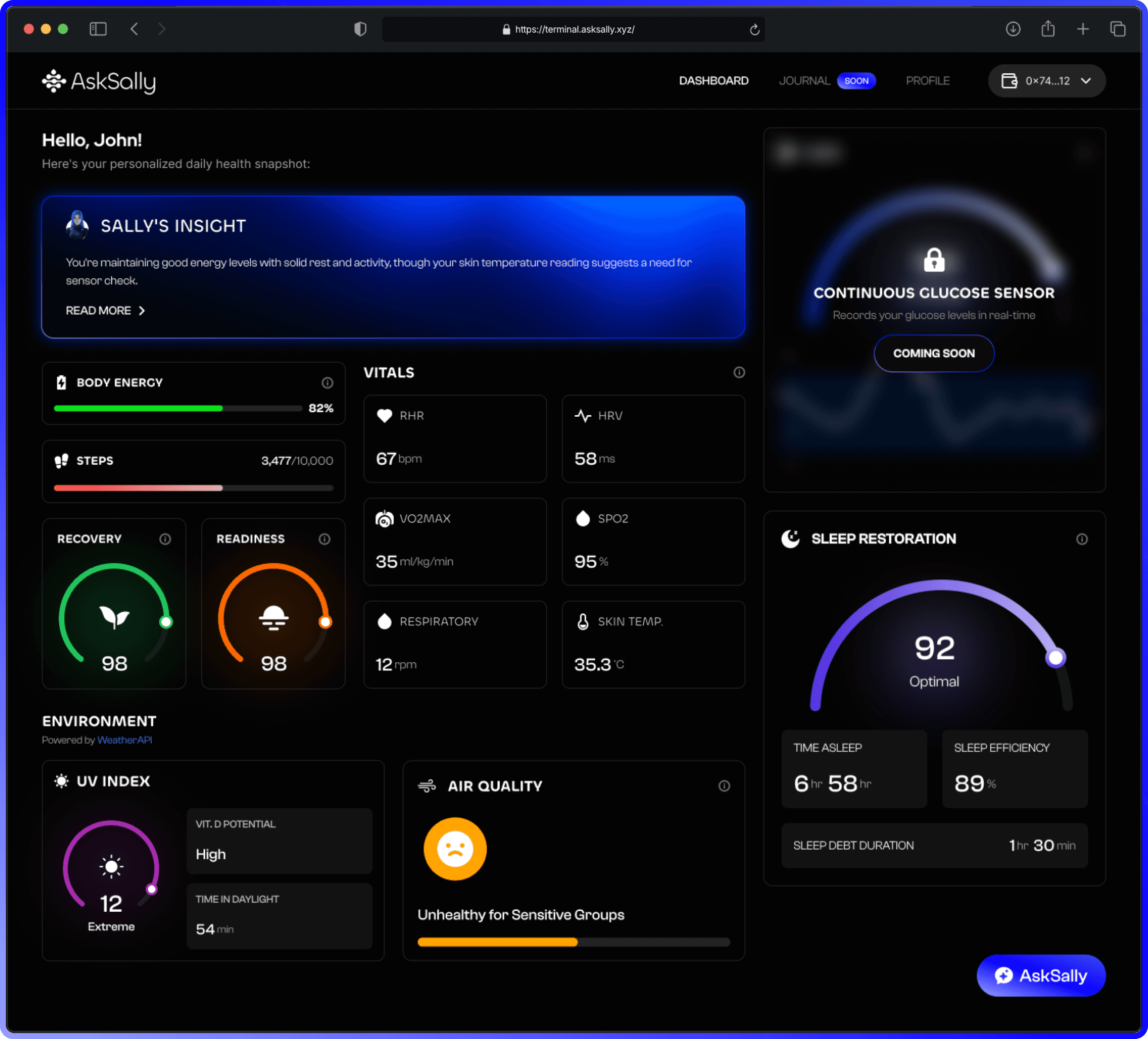Viewport: 1148px width, 1039px height.
Task: Click the Readiness info icon
Action: (x=324, y=539)
